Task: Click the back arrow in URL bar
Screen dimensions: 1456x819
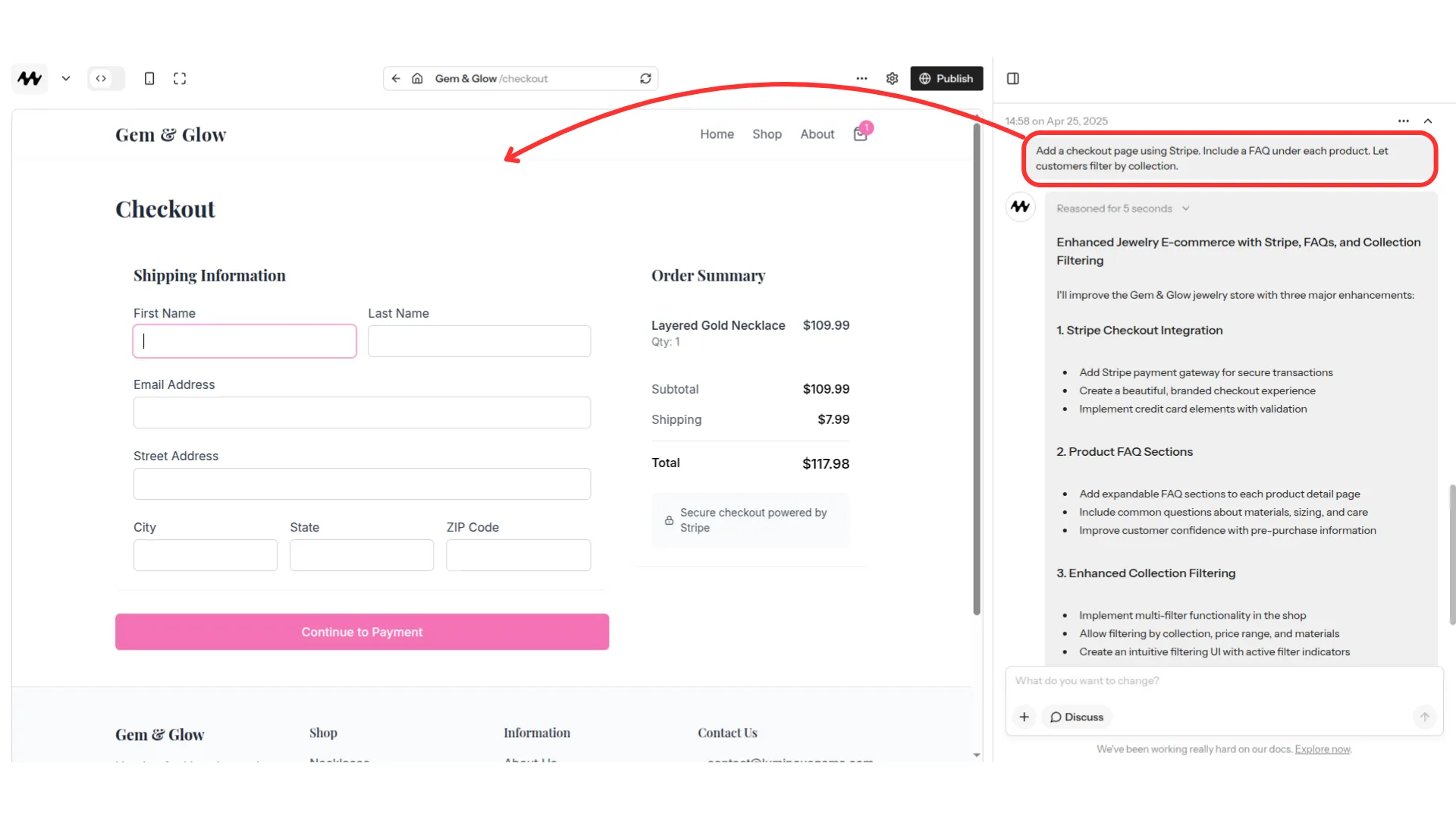Action: [x=396, y=78]
